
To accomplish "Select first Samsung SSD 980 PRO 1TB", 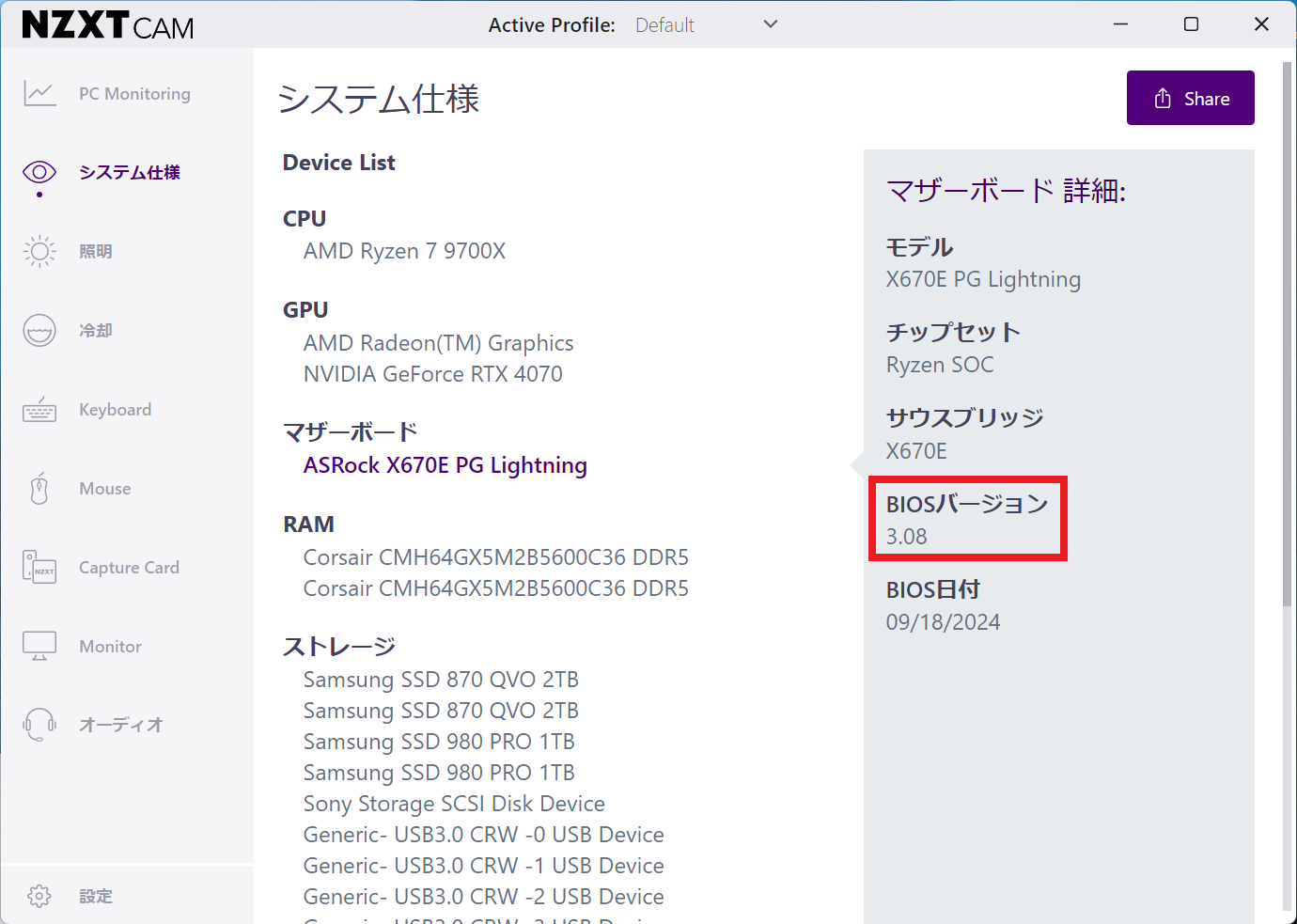I will [439, 742].
